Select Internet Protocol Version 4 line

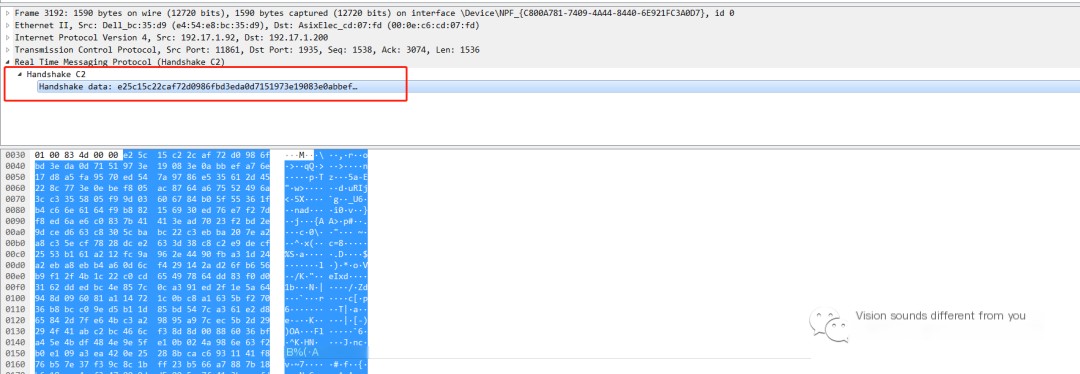tap(172, 38)
